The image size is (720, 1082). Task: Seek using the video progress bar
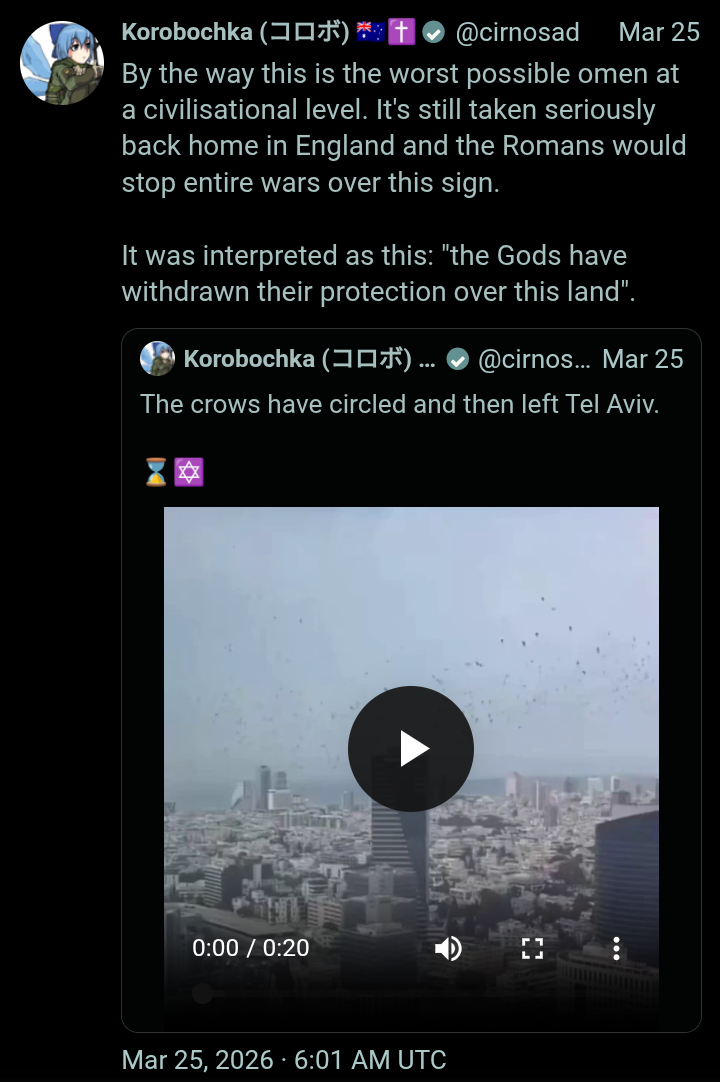411,994
